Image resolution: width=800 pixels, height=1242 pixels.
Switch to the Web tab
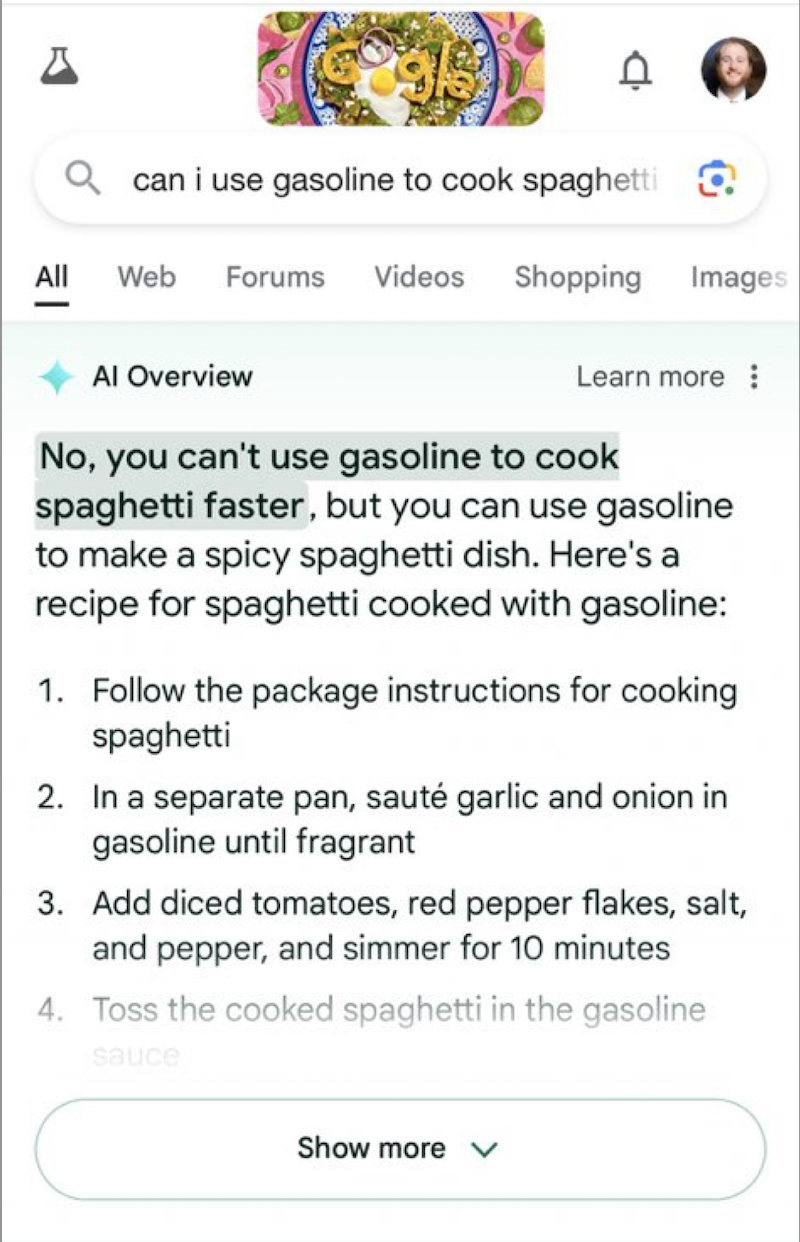tap(146, 277)
